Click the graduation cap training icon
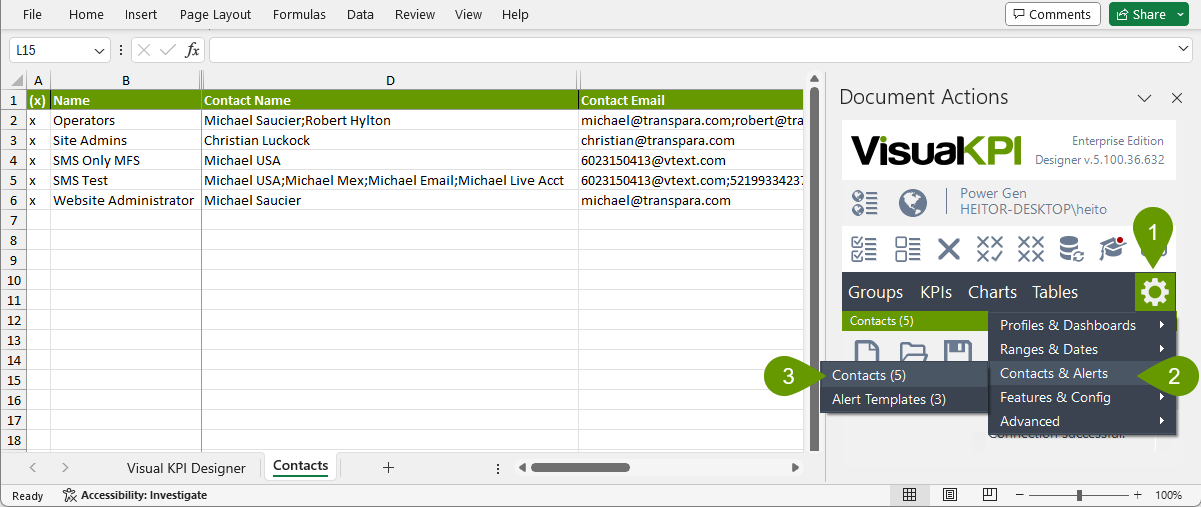This screenshot has width=1201, height=507. click(x=1112, y=248)
